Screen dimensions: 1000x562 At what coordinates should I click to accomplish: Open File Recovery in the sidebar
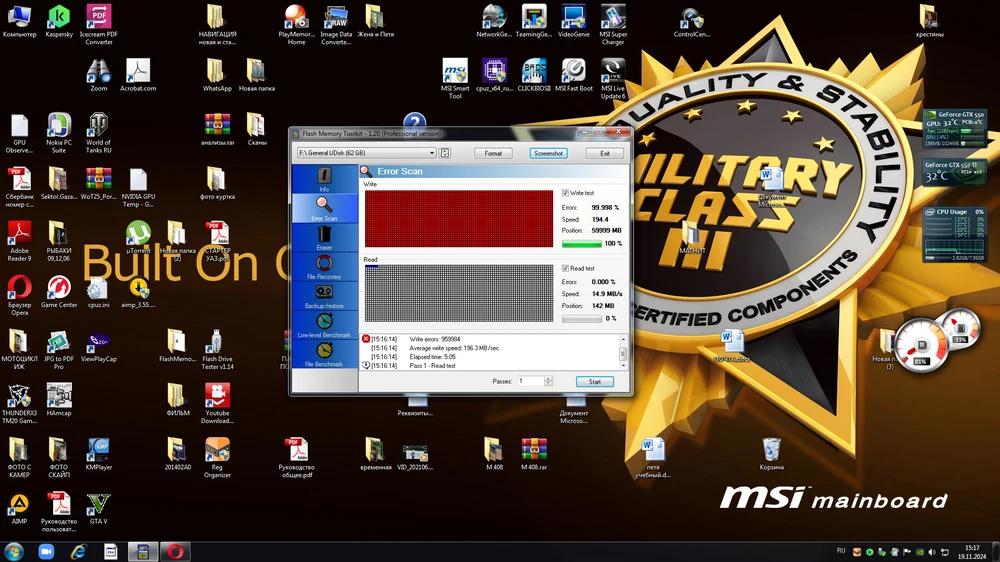(x=324, y=267)
